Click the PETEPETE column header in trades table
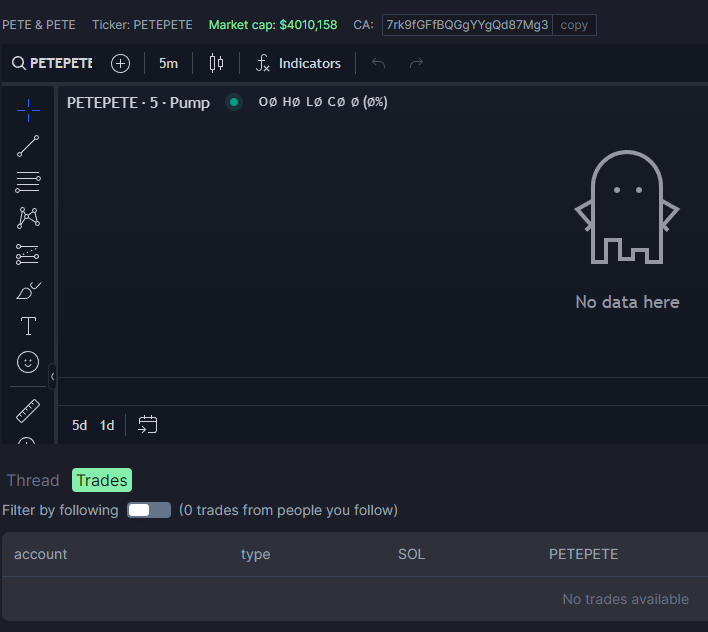The image size is (708, 632). point(583,554)
